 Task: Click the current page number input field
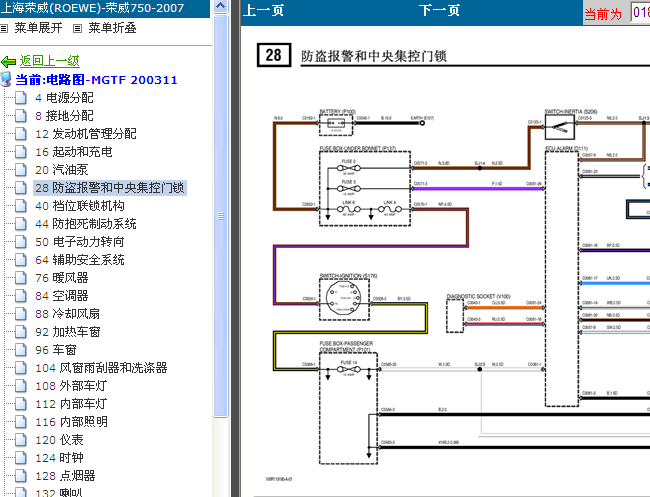640,12
